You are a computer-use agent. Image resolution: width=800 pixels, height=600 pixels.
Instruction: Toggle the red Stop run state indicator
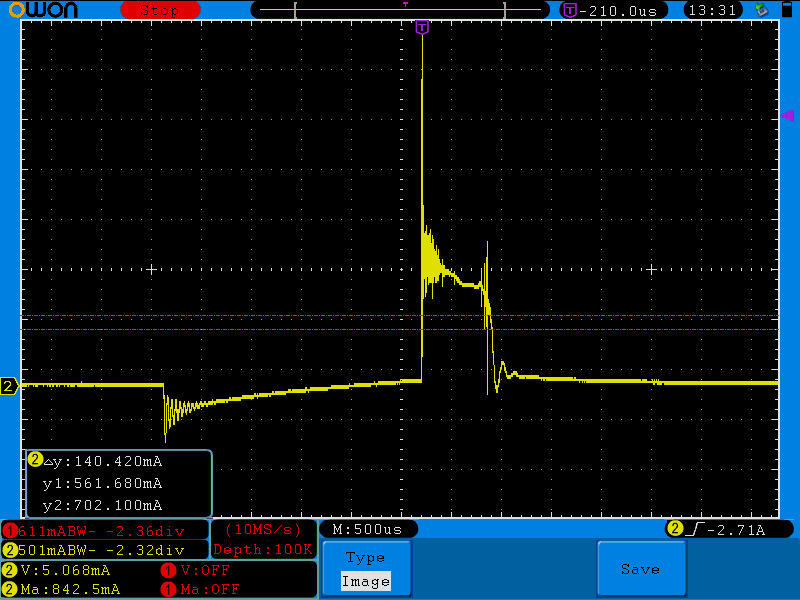(x=159, y=10)
